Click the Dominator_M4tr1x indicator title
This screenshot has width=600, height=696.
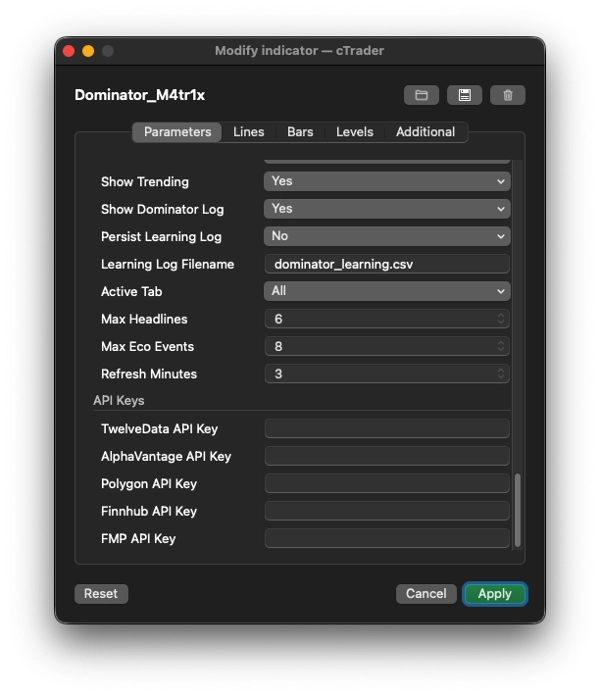(x=139, y=95)
